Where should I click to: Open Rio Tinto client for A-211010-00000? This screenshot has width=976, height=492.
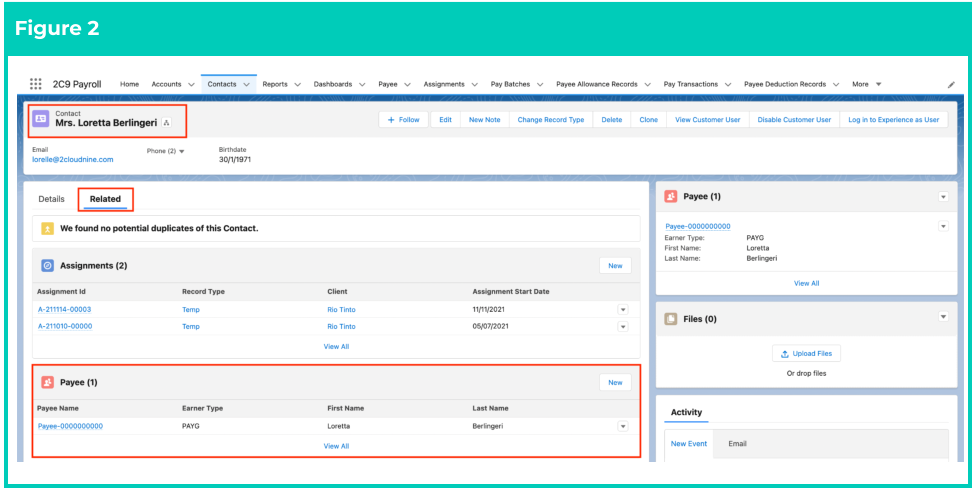point(341,326)
